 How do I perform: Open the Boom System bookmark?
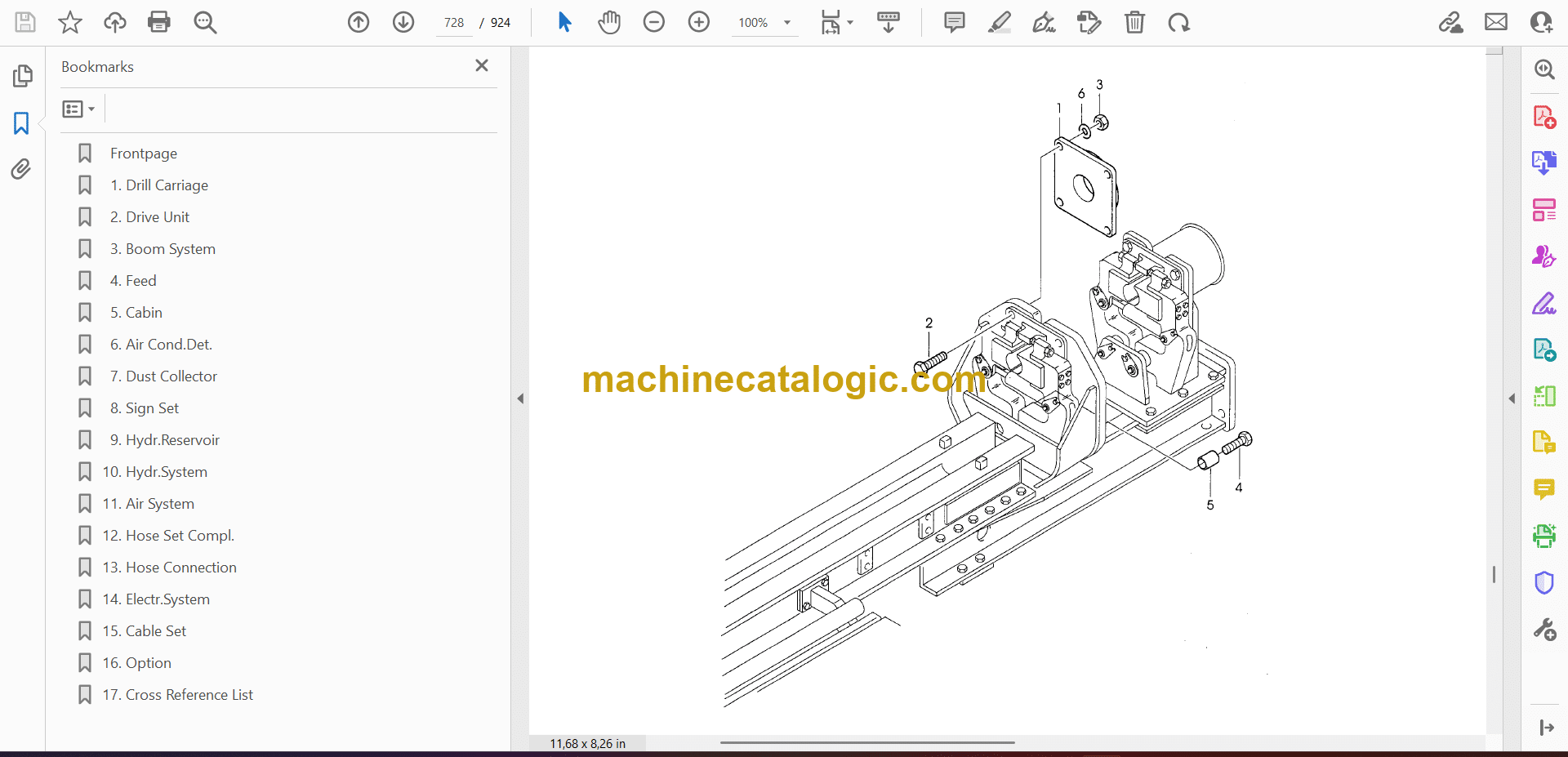click(170, 249)
